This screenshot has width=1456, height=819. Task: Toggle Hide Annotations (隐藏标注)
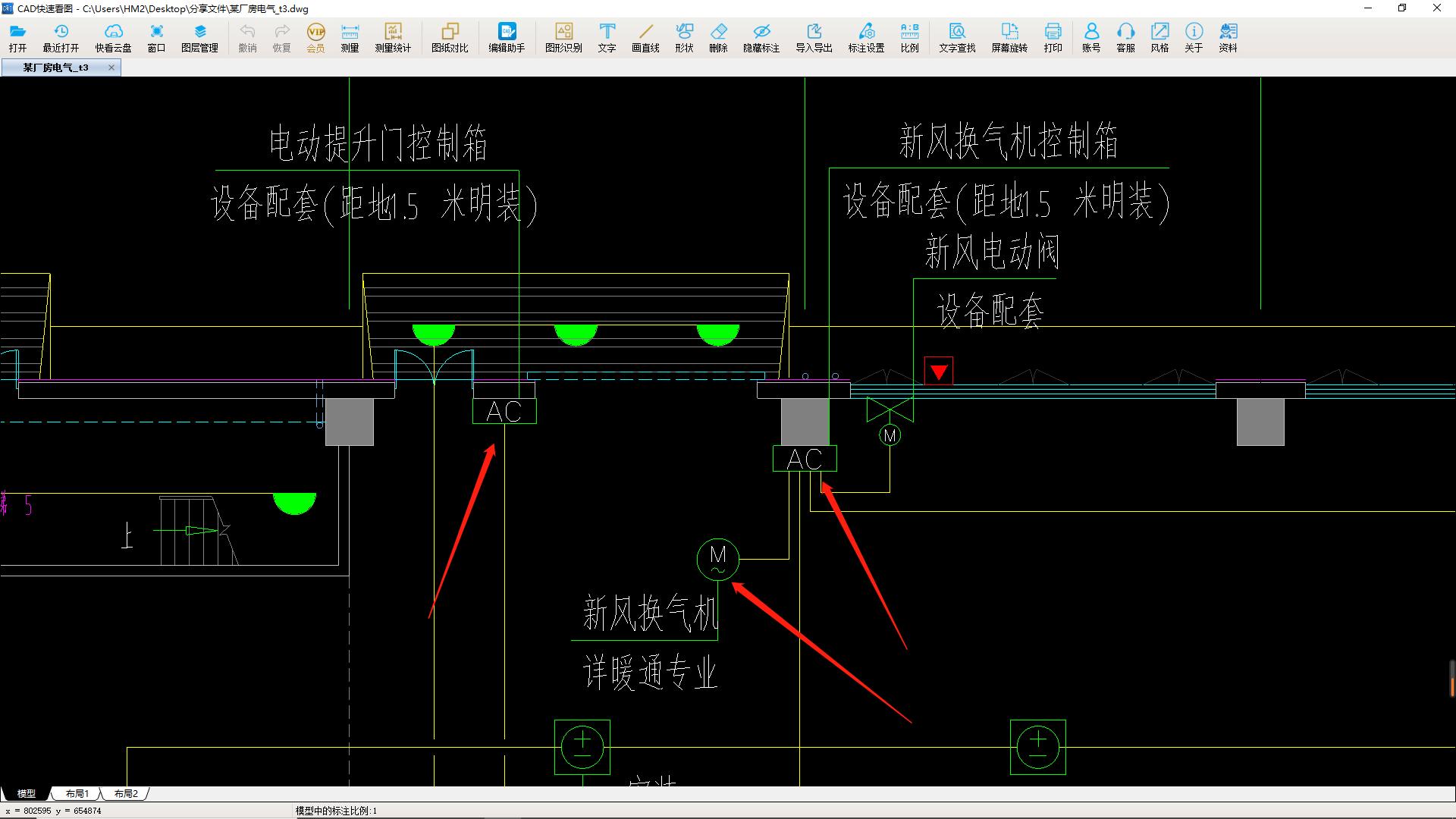click(x=761, y=37)
